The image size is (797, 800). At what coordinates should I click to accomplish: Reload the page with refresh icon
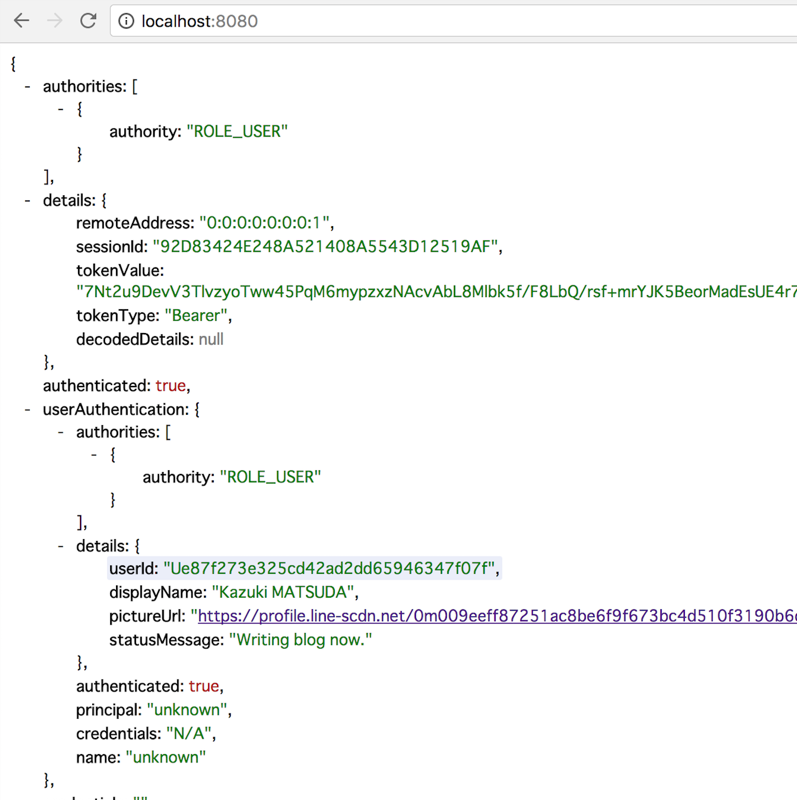pyautogui.click(x=88, y=21)
